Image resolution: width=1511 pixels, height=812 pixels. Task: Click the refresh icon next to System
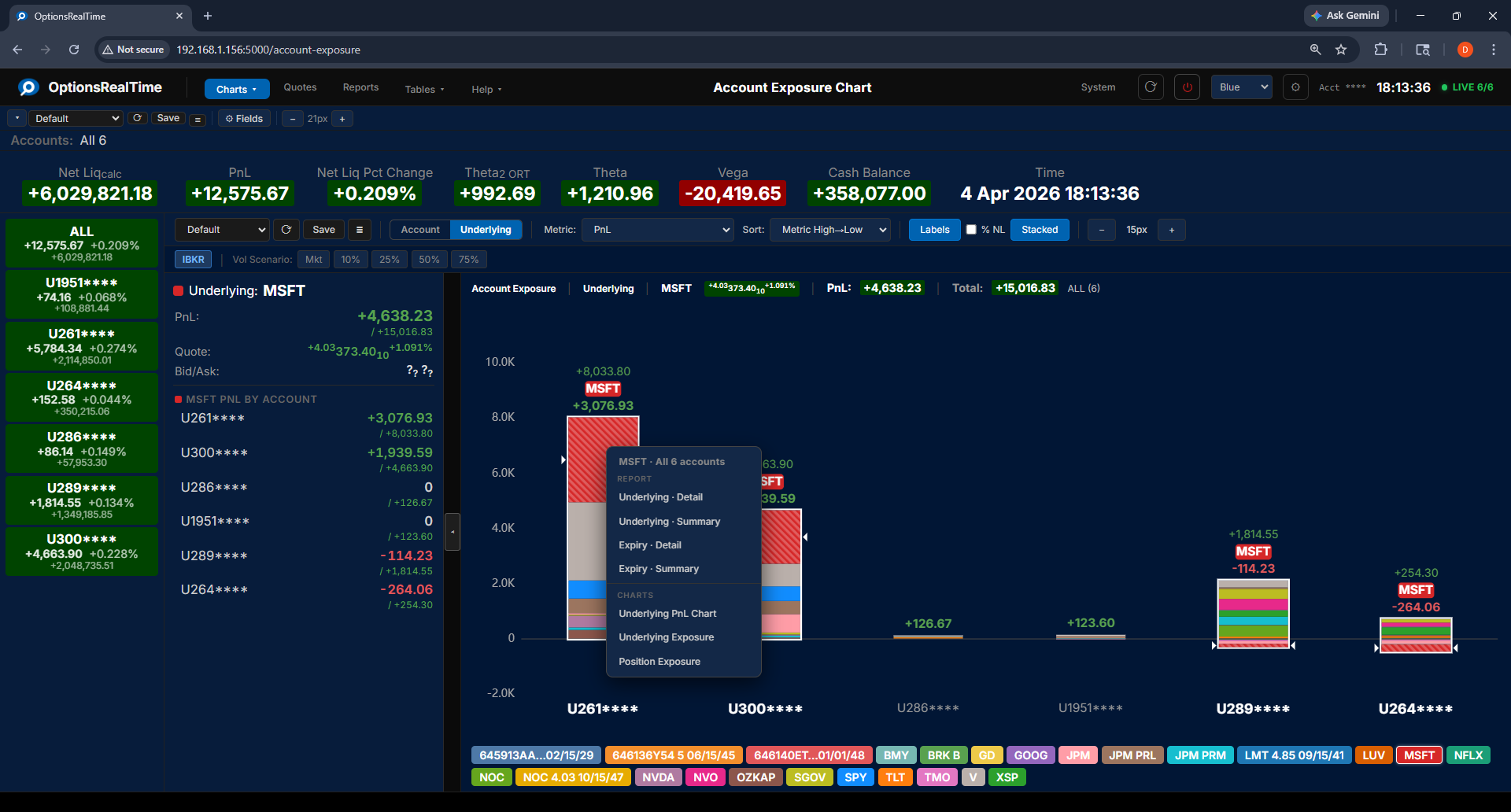click(x=1151, y=87)
